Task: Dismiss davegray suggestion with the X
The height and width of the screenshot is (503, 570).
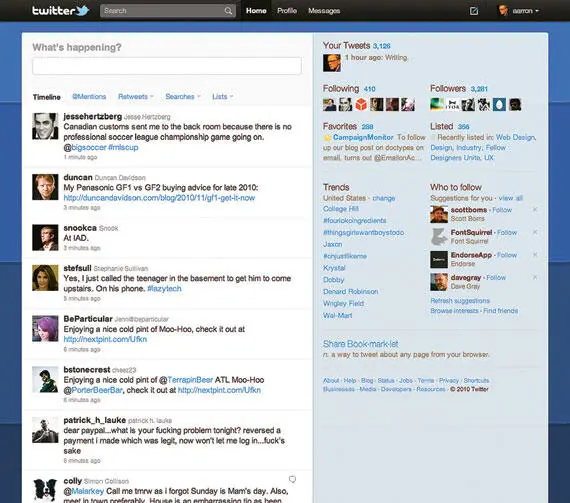Action: tap(535, 277)
